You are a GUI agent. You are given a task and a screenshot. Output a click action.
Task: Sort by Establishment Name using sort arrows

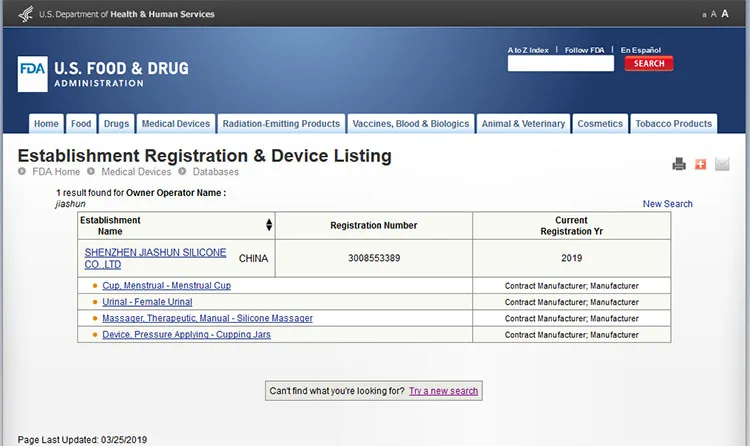pyautogui.click(x=268, y=225)
